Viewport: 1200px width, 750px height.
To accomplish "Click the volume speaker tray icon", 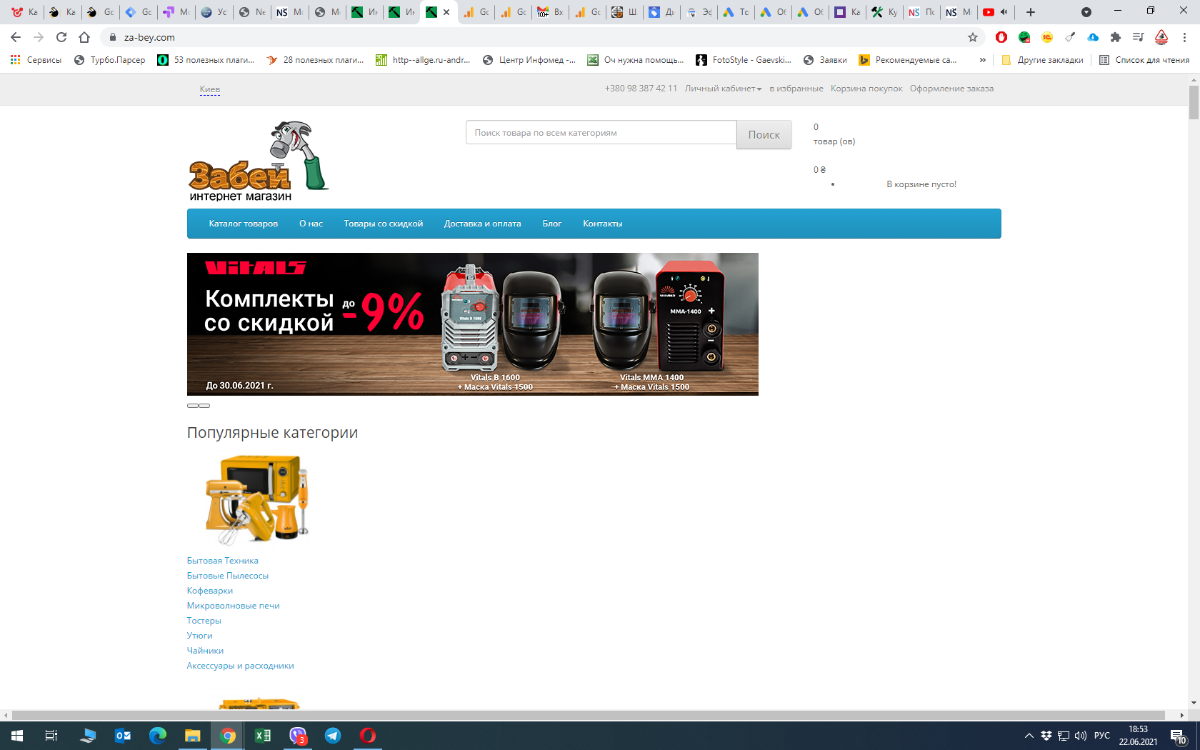I will click(1080, 736).
